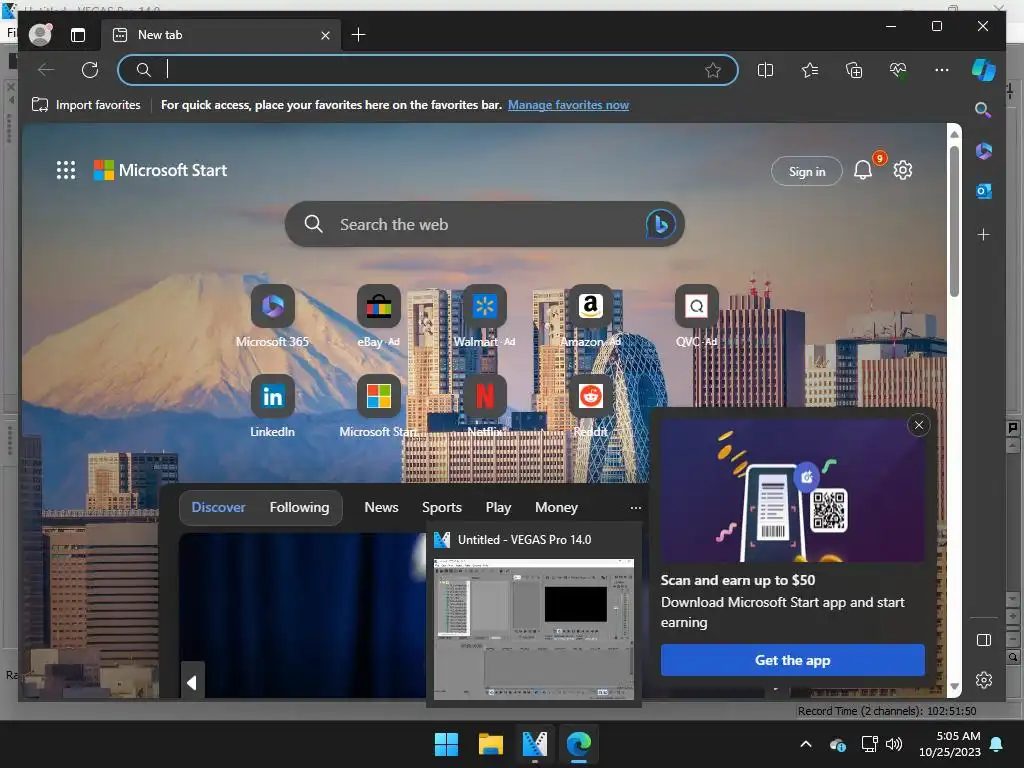Open the Favorites list
The height and width of the screenshot is (768, 1024).
tap(810, 70)
